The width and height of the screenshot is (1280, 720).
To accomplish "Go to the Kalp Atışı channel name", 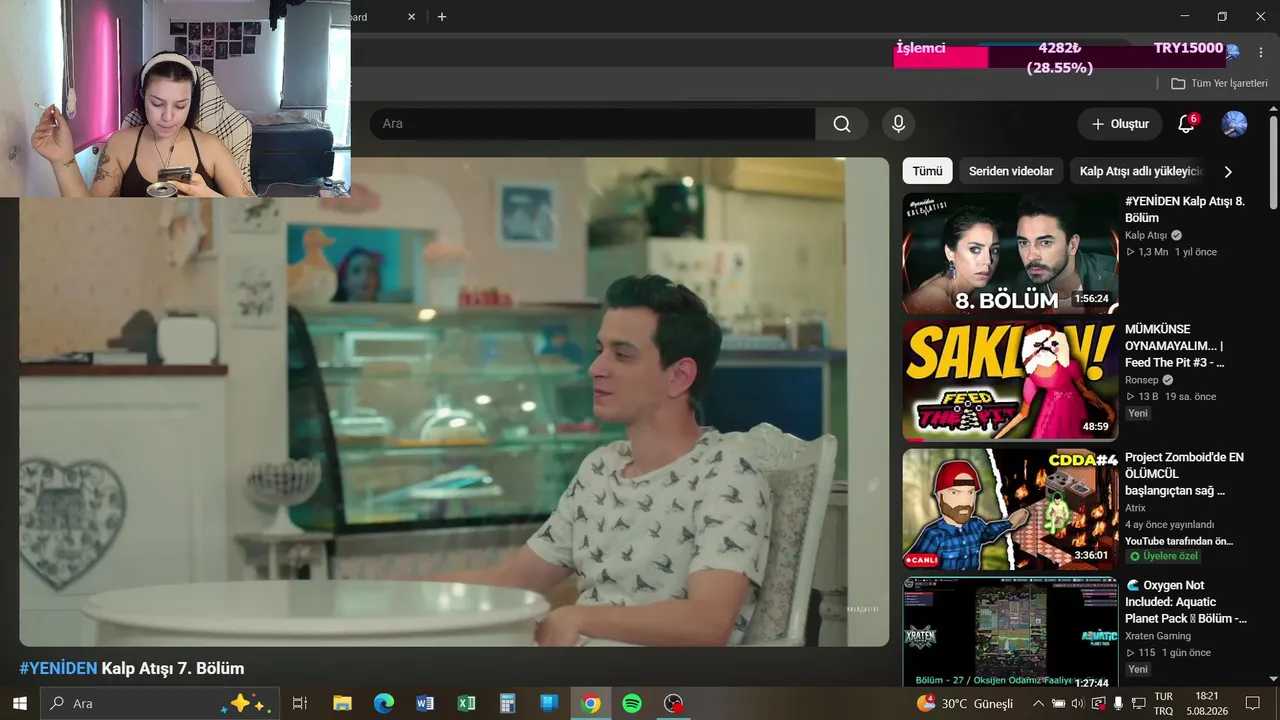I will point(1146,236).
